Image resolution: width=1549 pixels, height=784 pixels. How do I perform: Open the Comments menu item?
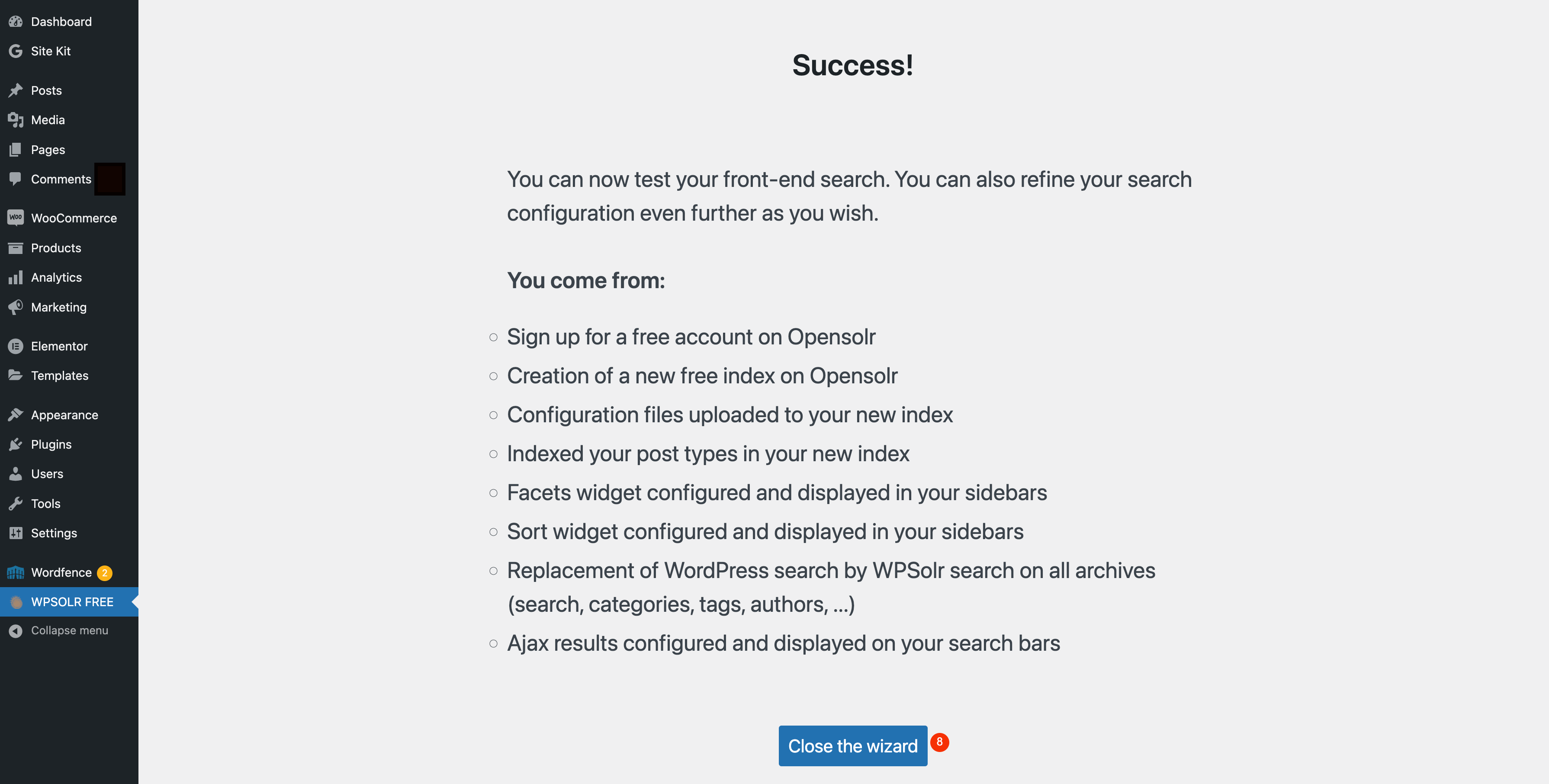61,179
